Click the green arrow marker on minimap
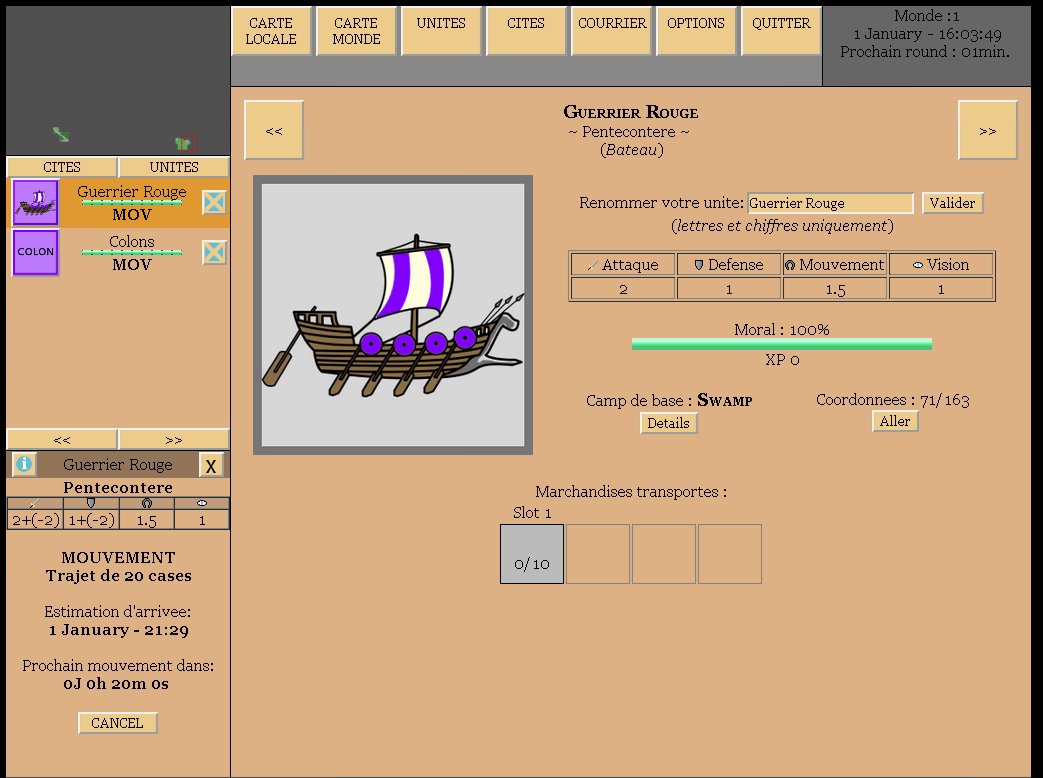The width and height of the screenshot is (1043, 778). pyautogui.click(x=61, y=134)
